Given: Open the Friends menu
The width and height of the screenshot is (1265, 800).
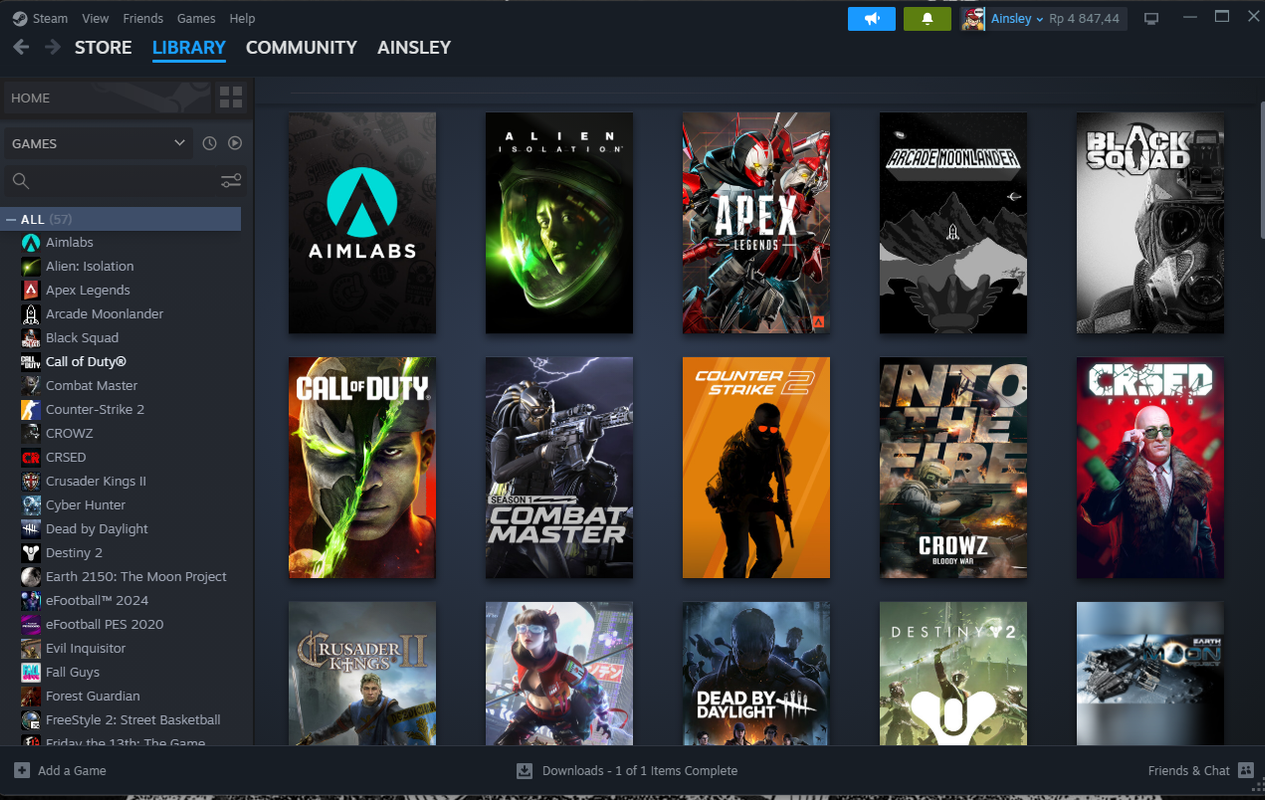Looking at the screenshot, I should pyautogui.click(x=143, y=18).
